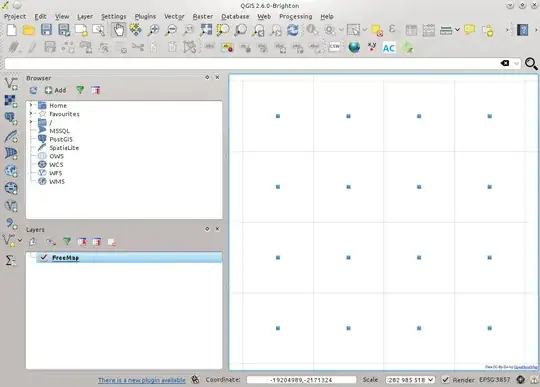Click the Add Vector Layer sidebar icon
Viewport: 540px width, 387px height.
[x=11, y=84]
